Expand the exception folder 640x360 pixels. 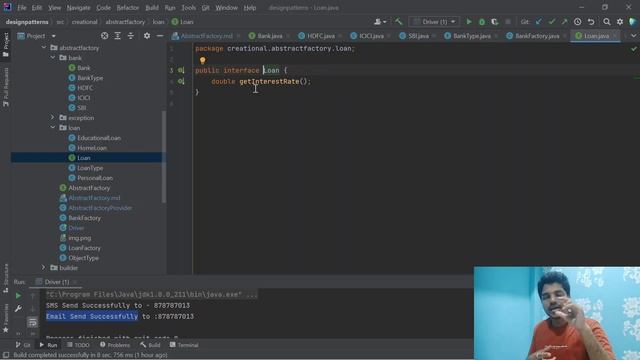coord(53,118)
